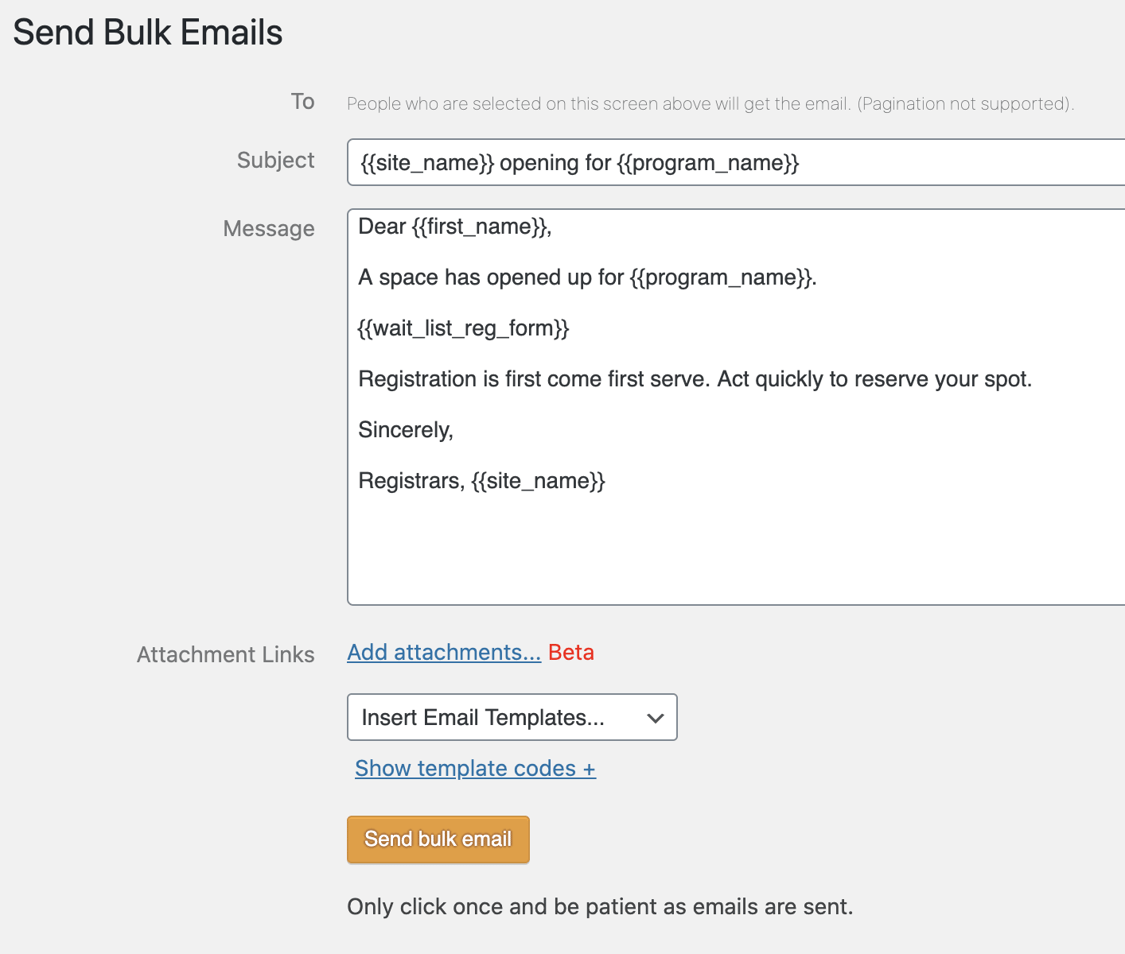Click the dropdown chevron next to Insert Email Templates
This screenshot has width=1125, height=954.
(655, 717)
